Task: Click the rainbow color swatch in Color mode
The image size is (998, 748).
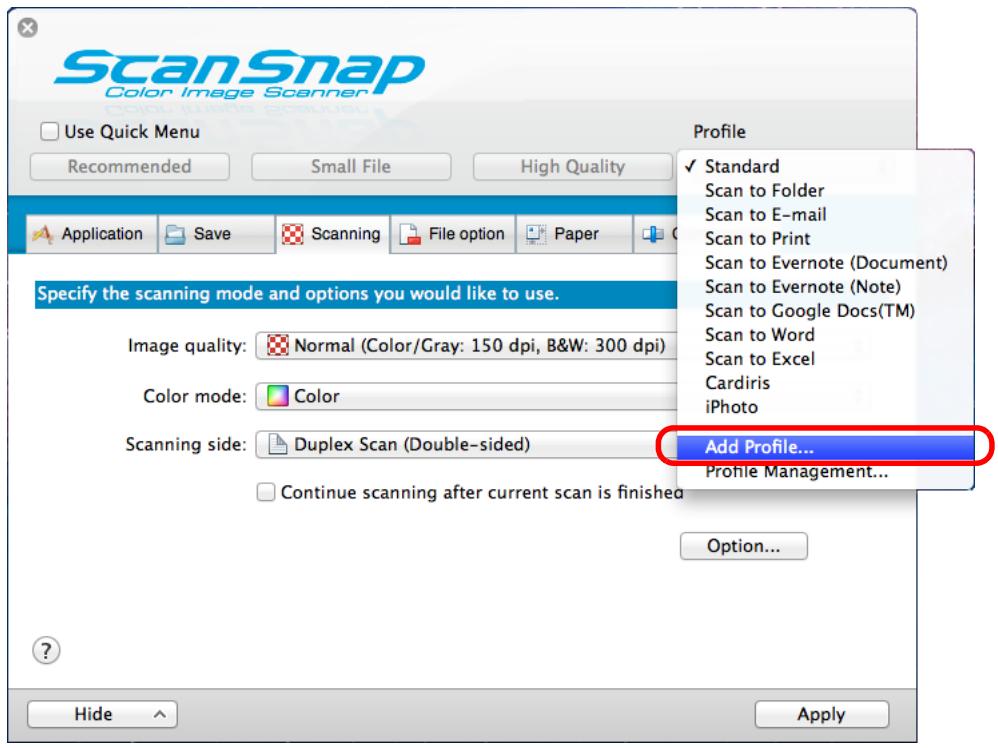Action: pos(278,396)
